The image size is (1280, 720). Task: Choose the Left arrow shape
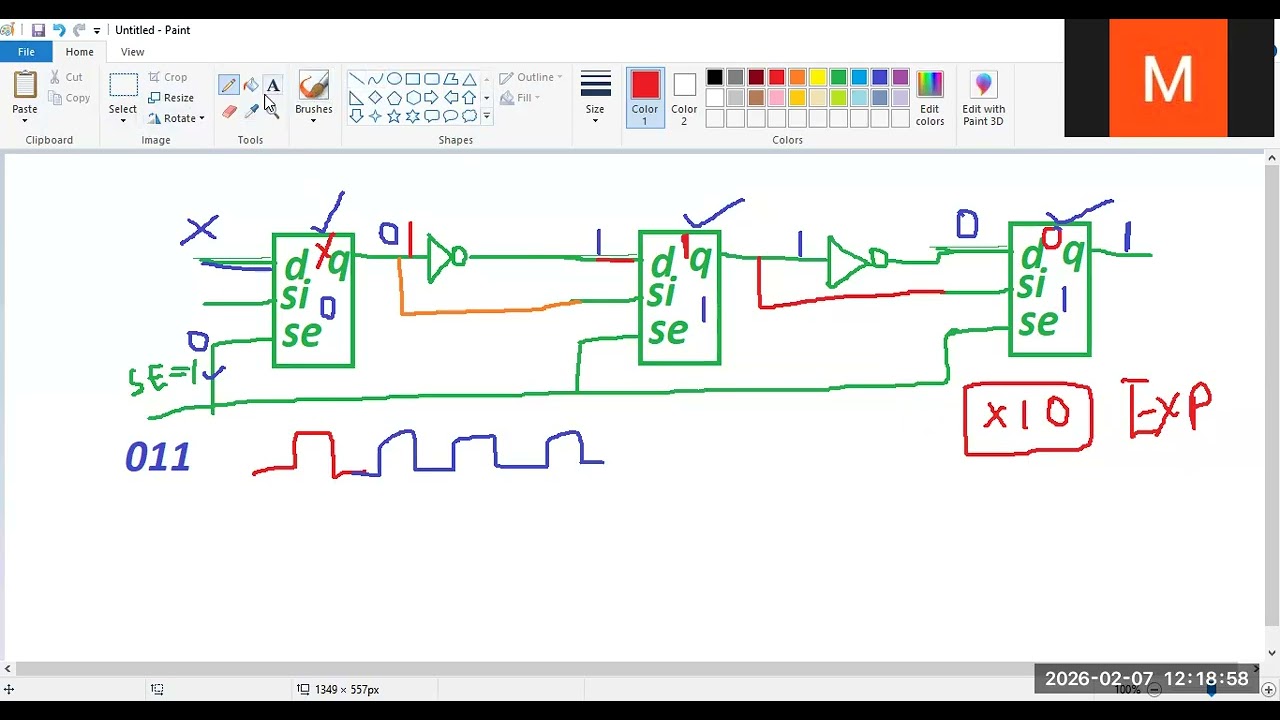click(x=451, y=98)
